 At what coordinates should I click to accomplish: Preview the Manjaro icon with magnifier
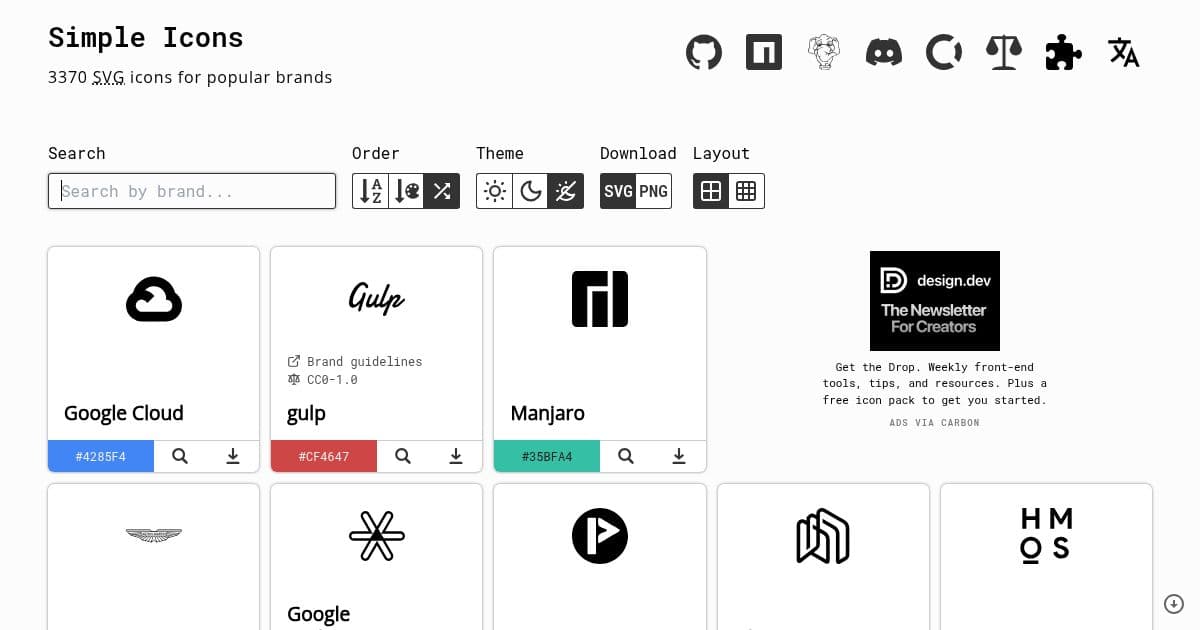(626, 456)
